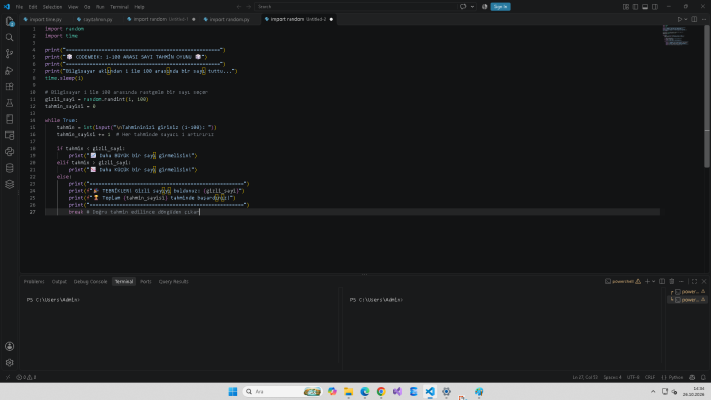The height and width of the screenshot is (400, 711).
Task: Open run options dropdown beside play icon
Action: tap(686, 20)
